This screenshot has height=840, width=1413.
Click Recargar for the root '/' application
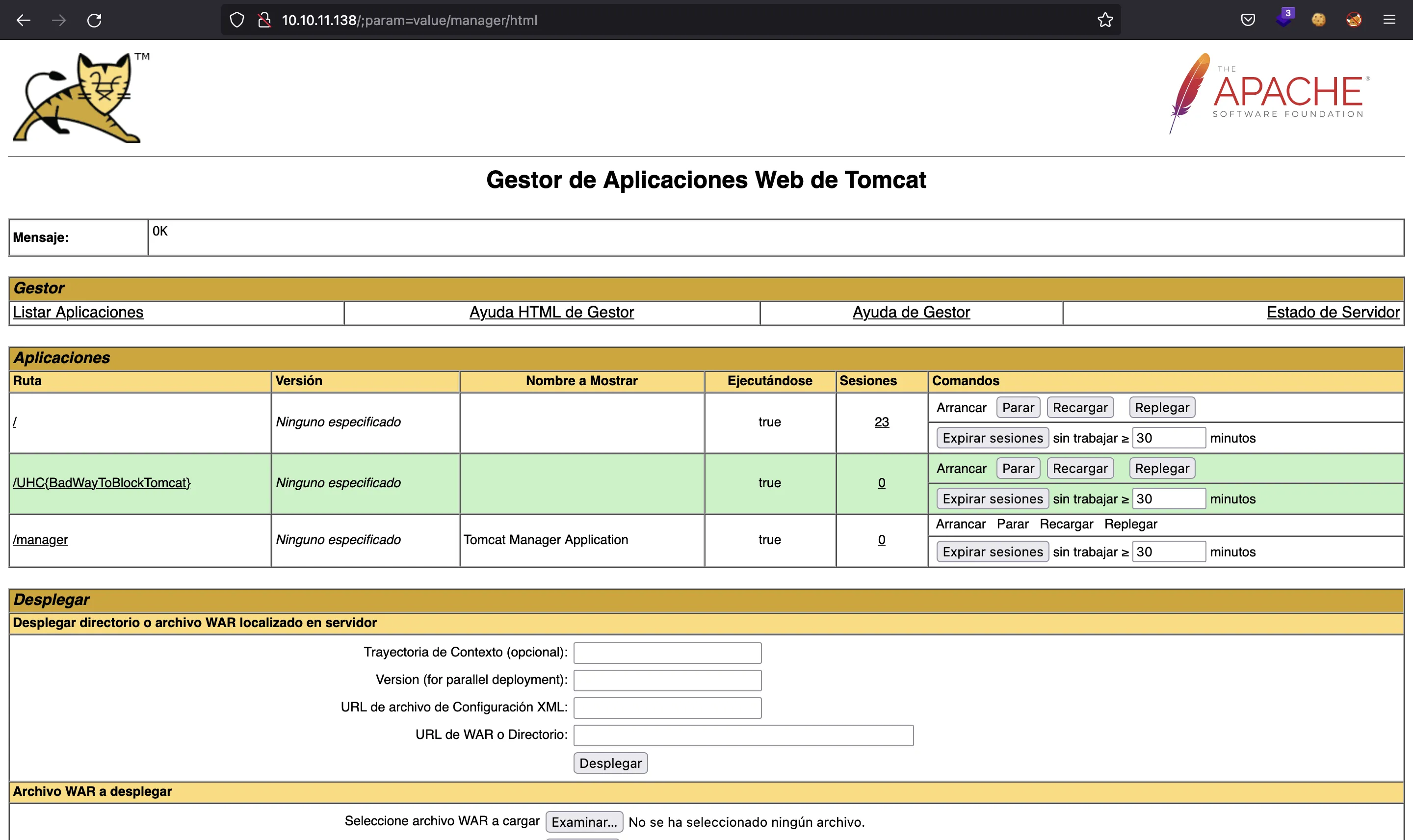point(1080,408)
